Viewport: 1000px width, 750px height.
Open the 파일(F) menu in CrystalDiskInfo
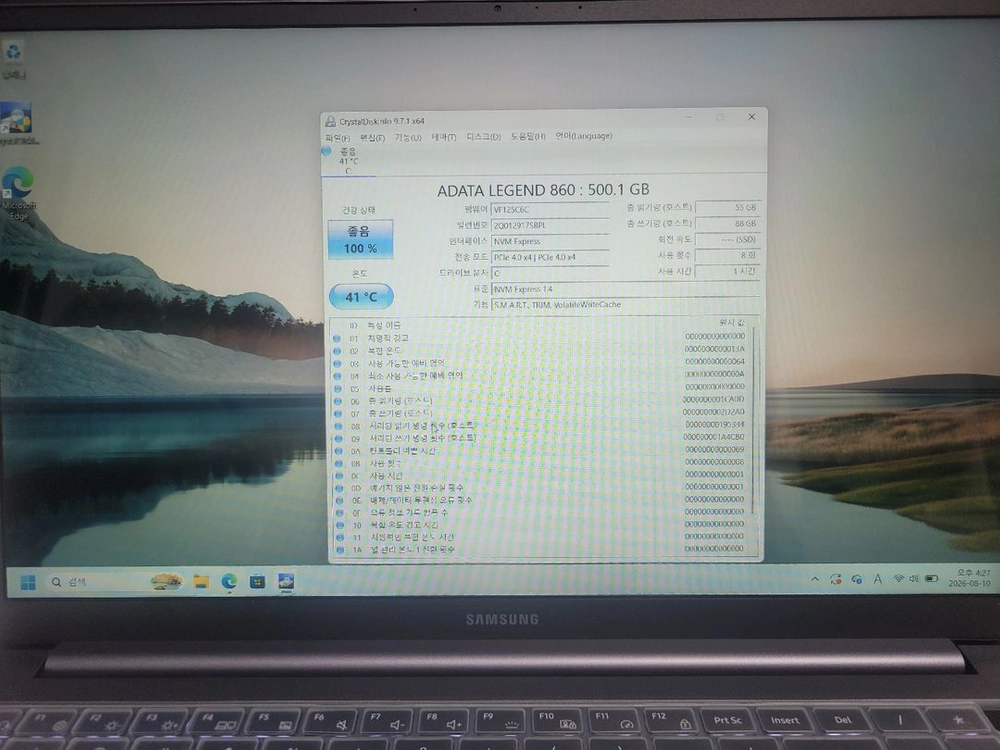[x=337, y=138]
